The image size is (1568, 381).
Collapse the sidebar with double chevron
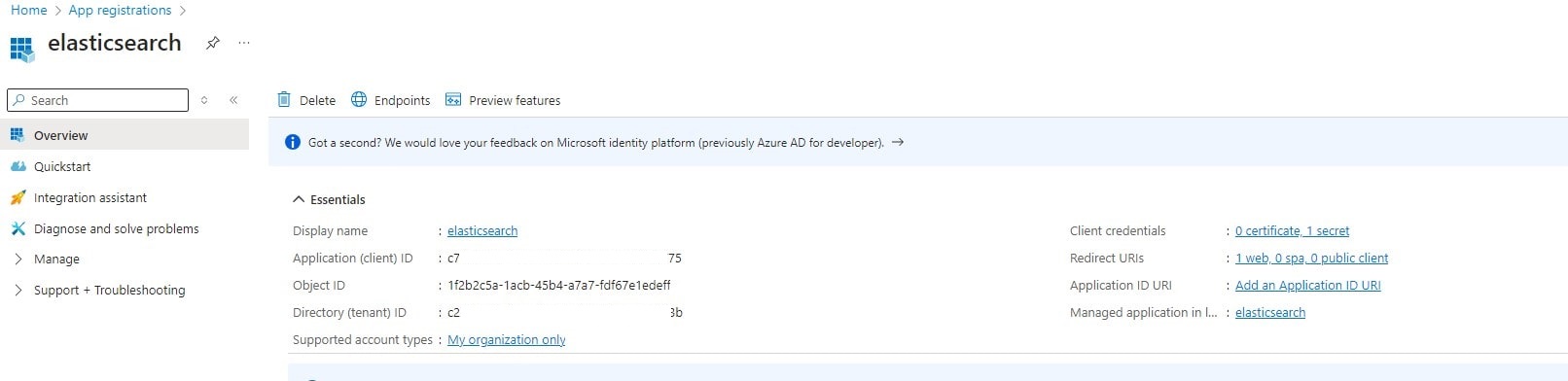(x=233, y=100)
